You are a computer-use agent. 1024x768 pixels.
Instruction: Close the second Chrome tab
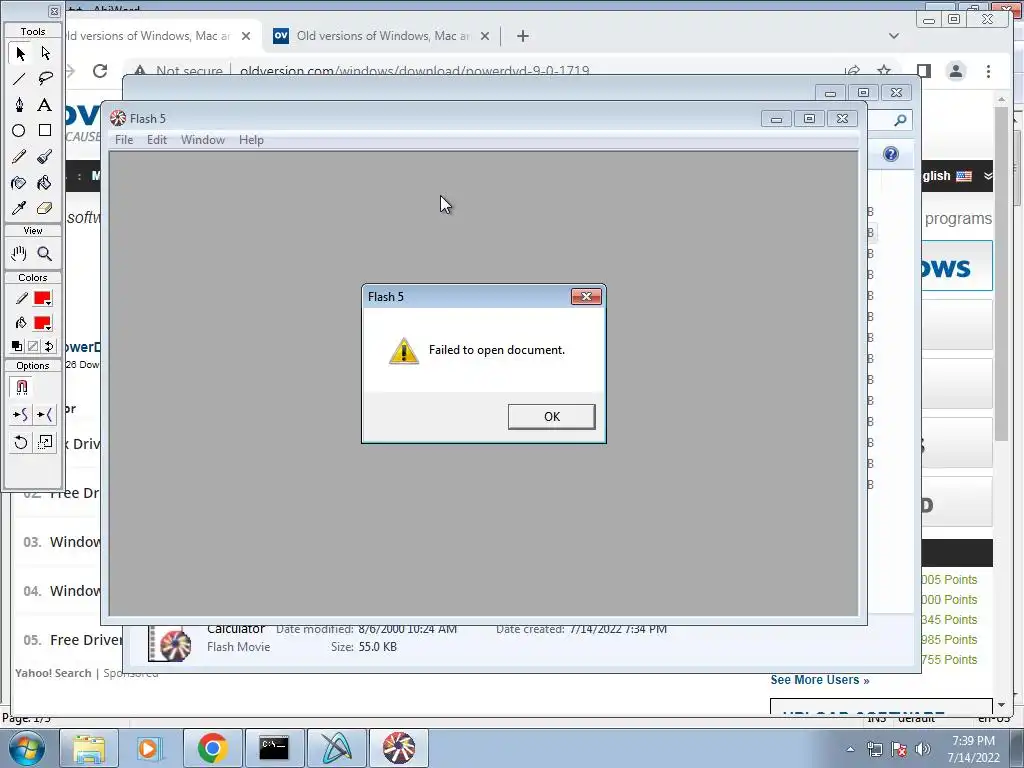[x=485, y=36]
